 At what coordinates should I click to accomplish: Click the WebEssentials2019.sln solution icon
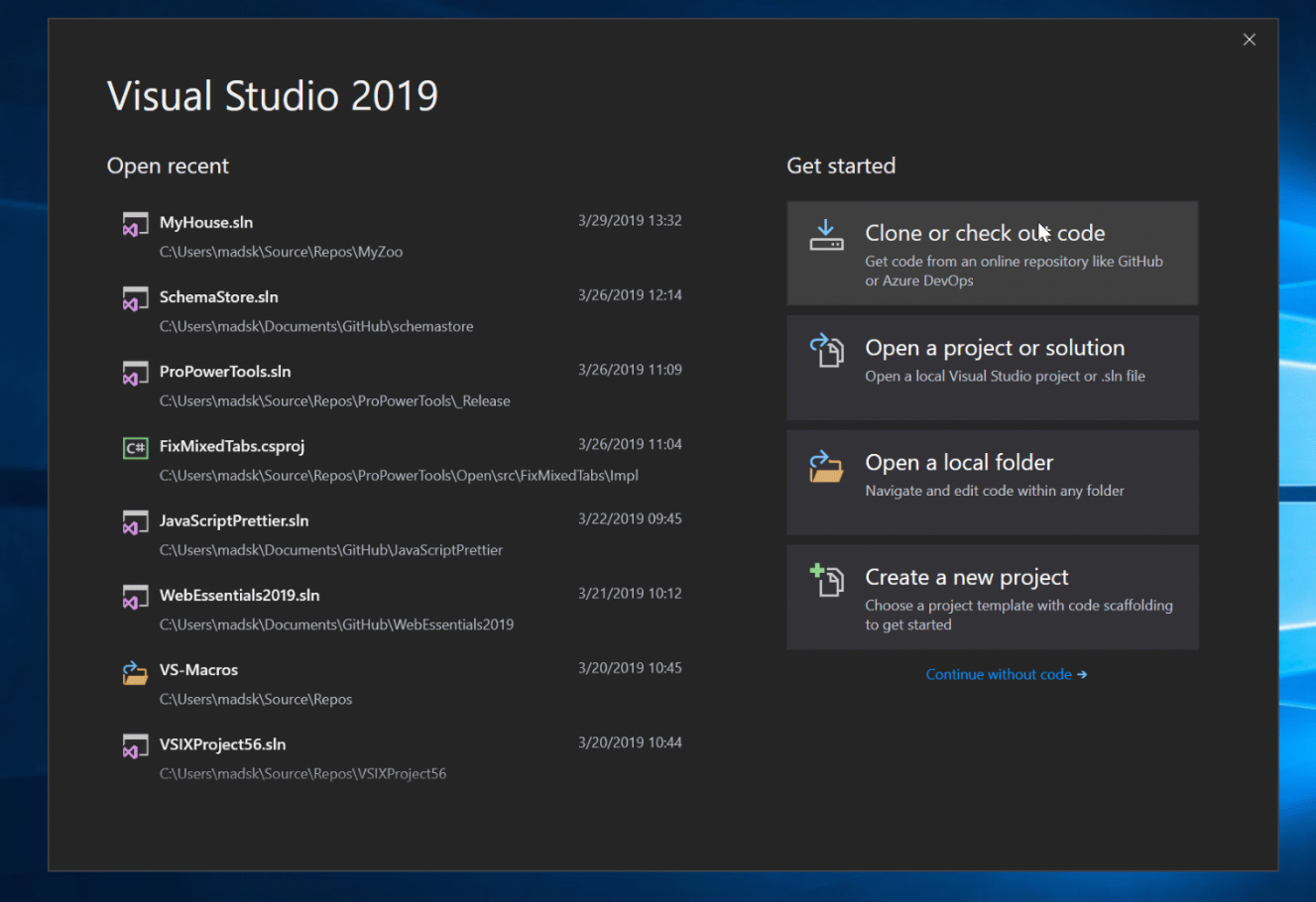click(135, 597)
